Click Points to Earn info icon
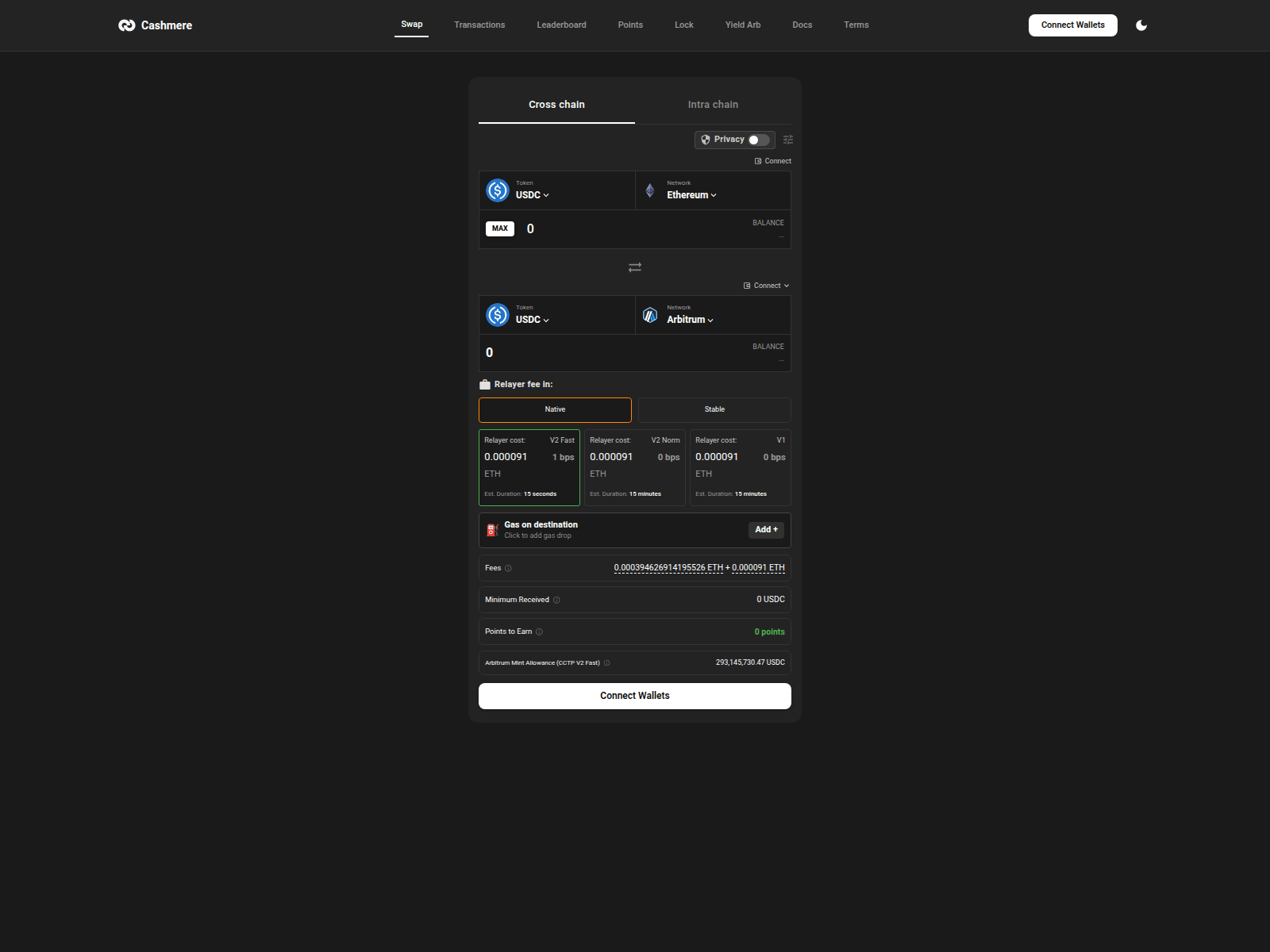The width and height of the screenshot is (1270, 952). pos(539,632)
